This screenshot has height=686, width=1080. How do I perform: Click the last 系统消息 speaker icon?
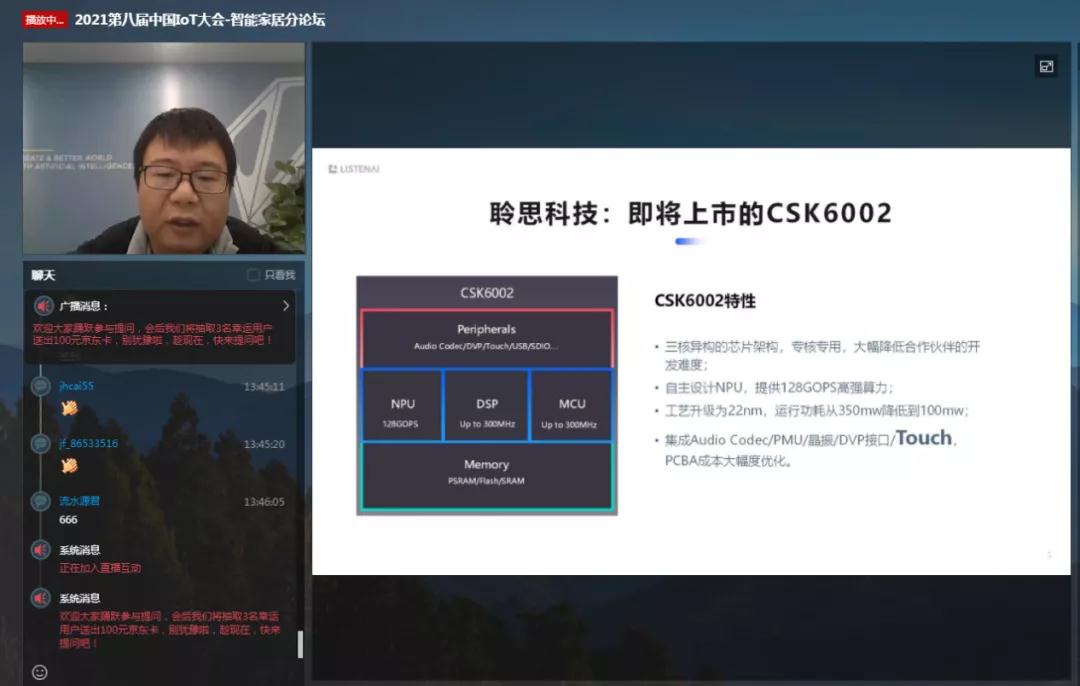[40, 598]
